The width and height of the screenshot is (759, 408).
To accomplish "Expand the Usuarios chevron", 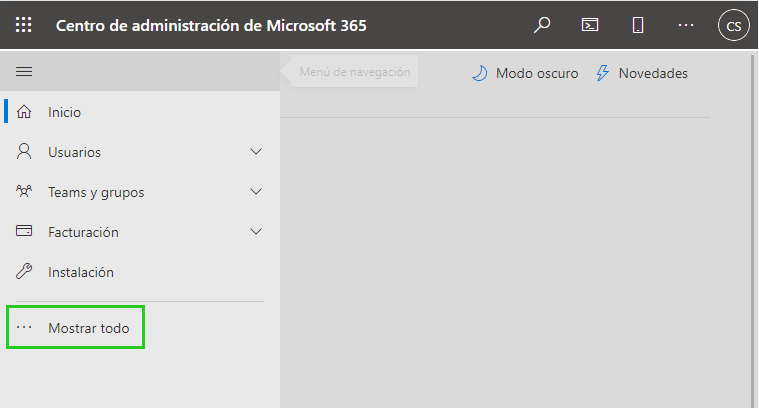I will (256, 151).
